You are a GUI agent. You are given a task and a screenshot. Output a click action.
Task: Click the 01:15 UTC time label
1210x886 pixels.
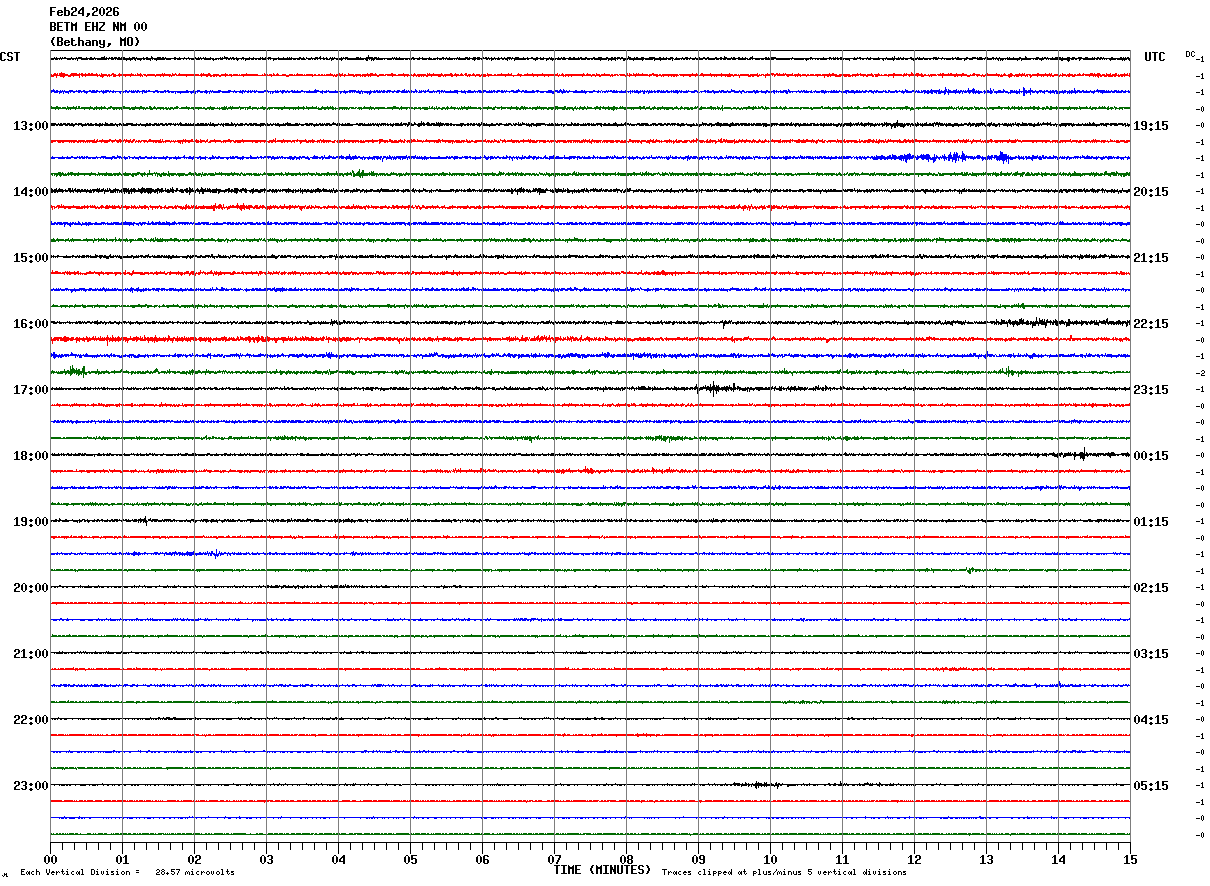coord(1150,522)
